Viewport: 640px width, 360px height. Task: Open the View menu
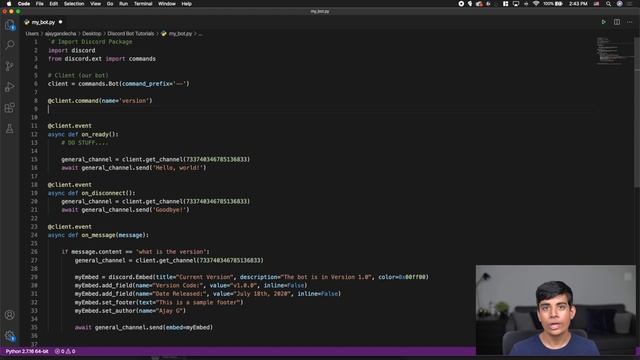pyautogui.click(x=96, y=4)
